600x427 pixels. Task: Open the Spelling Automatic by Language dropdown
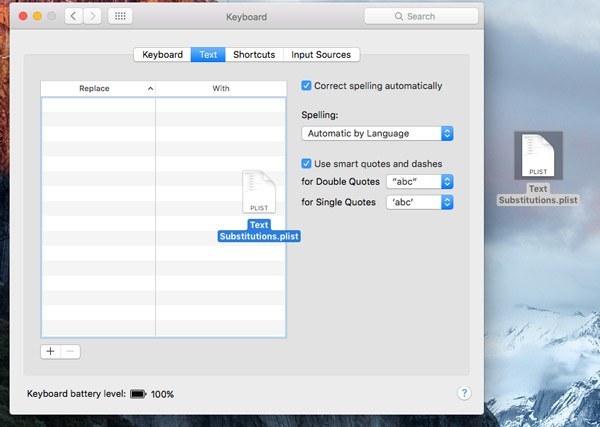377,134
